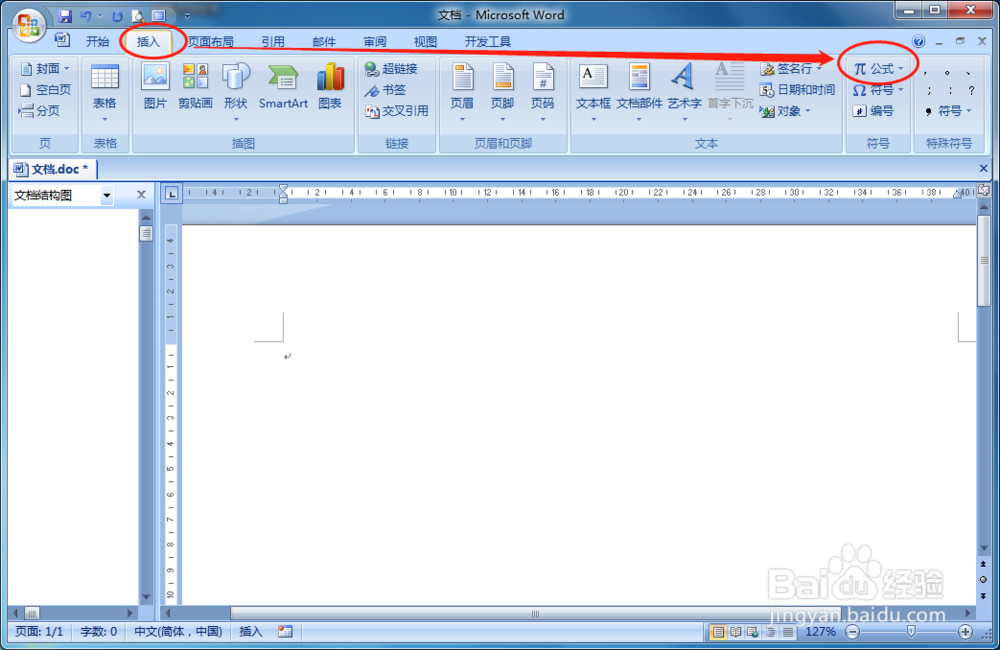Insert a cover page (封面)
1000x650 pixels.
click(x=45, y=68)
